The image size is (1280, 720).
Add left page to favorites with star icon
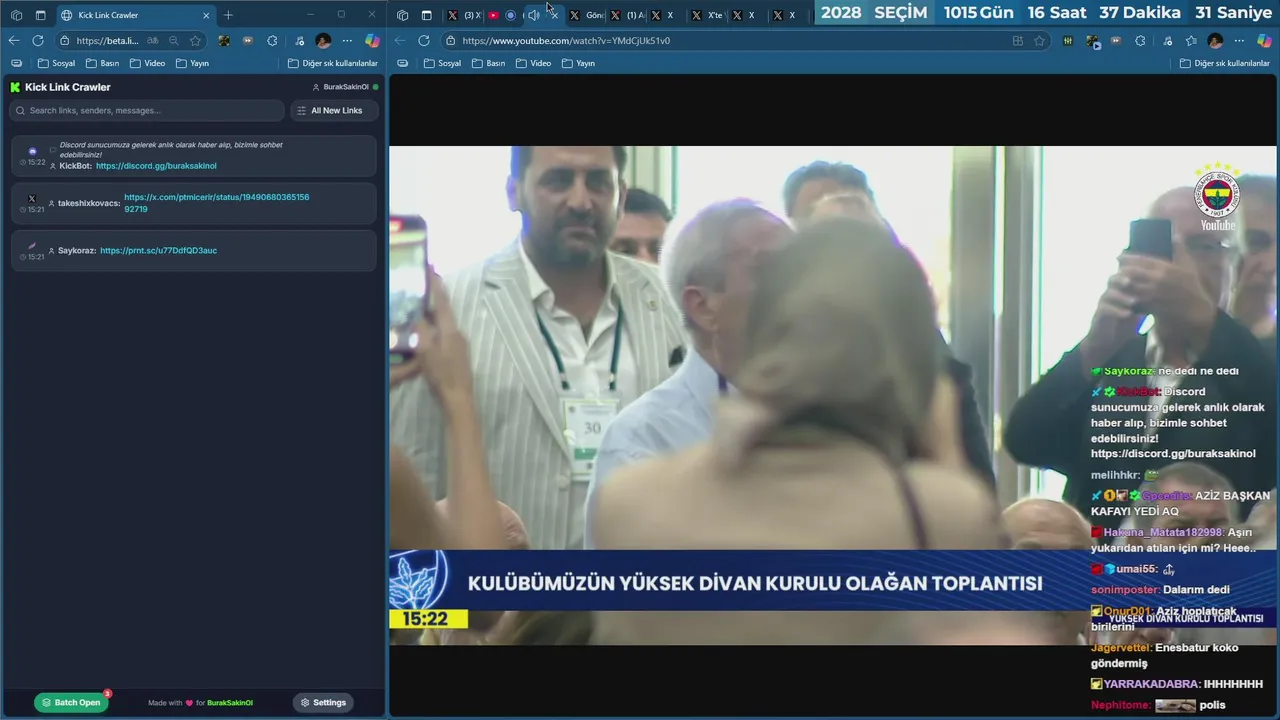pyautogui.click(x=195, y=41)
